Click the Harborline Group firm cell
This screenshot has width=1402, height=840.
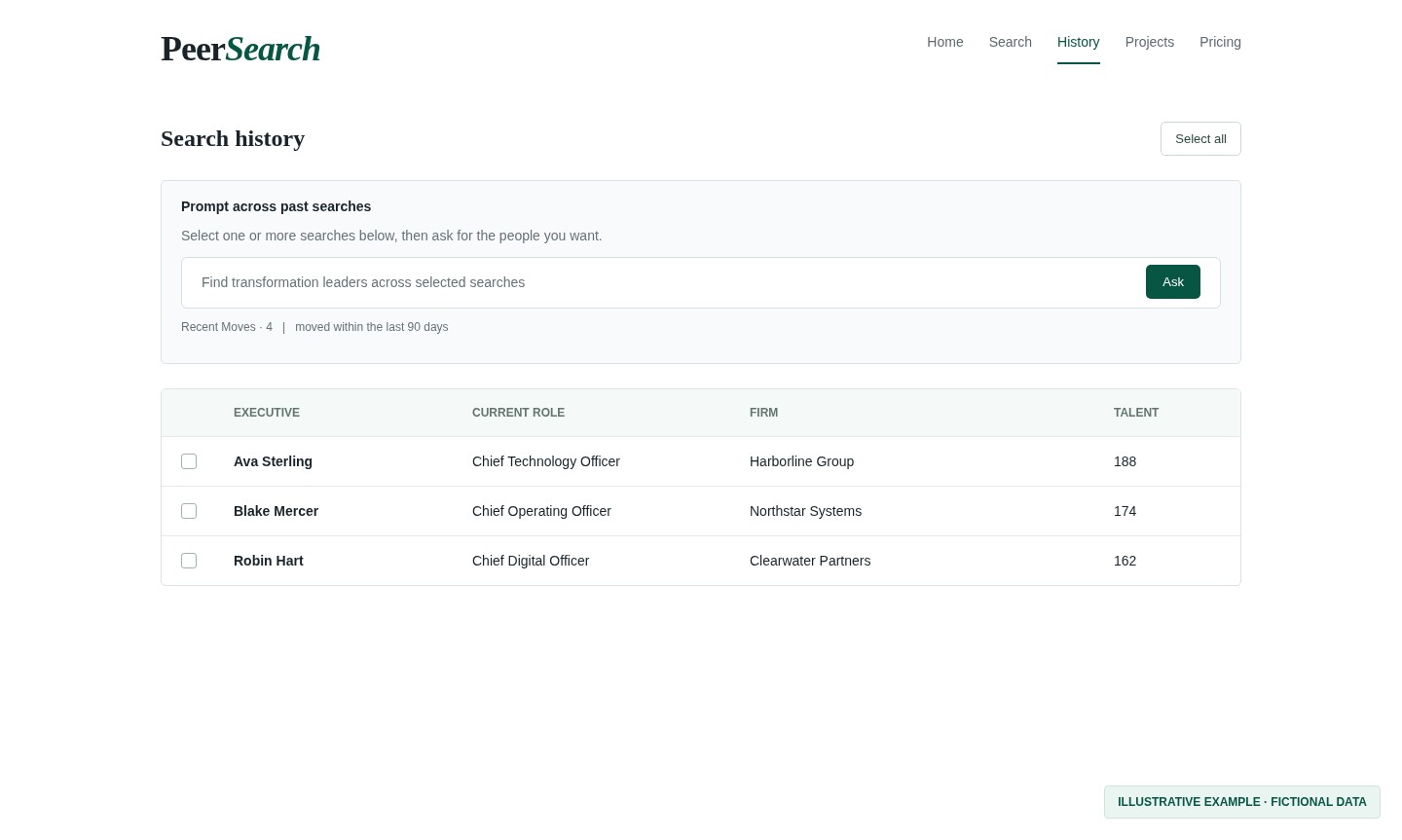click(801, 461)
